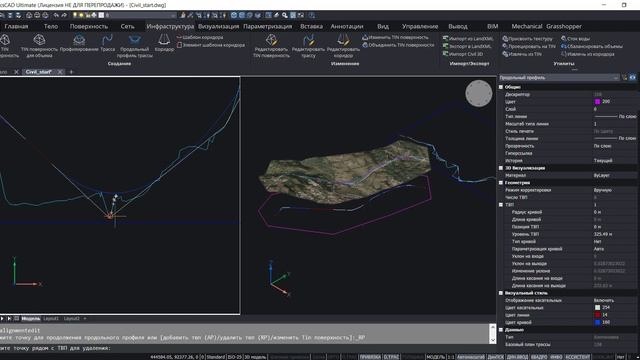The height and width of the screenshot is (360, 640).
Task: Toggle ОТРАС tracking in status bar
Action: coord(391,357)
